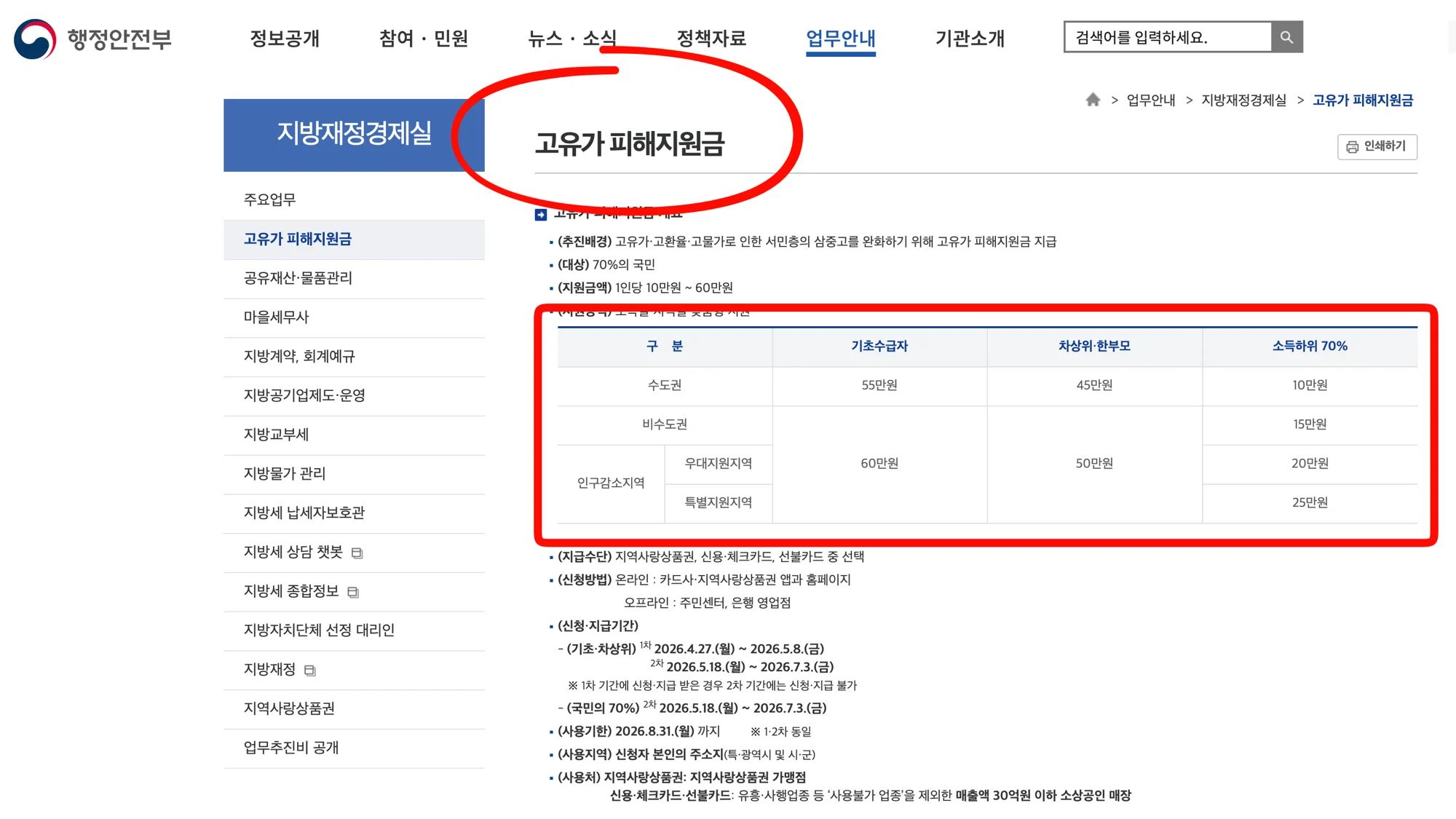Open the 기관소개 menu

click(x=970, y=39)
